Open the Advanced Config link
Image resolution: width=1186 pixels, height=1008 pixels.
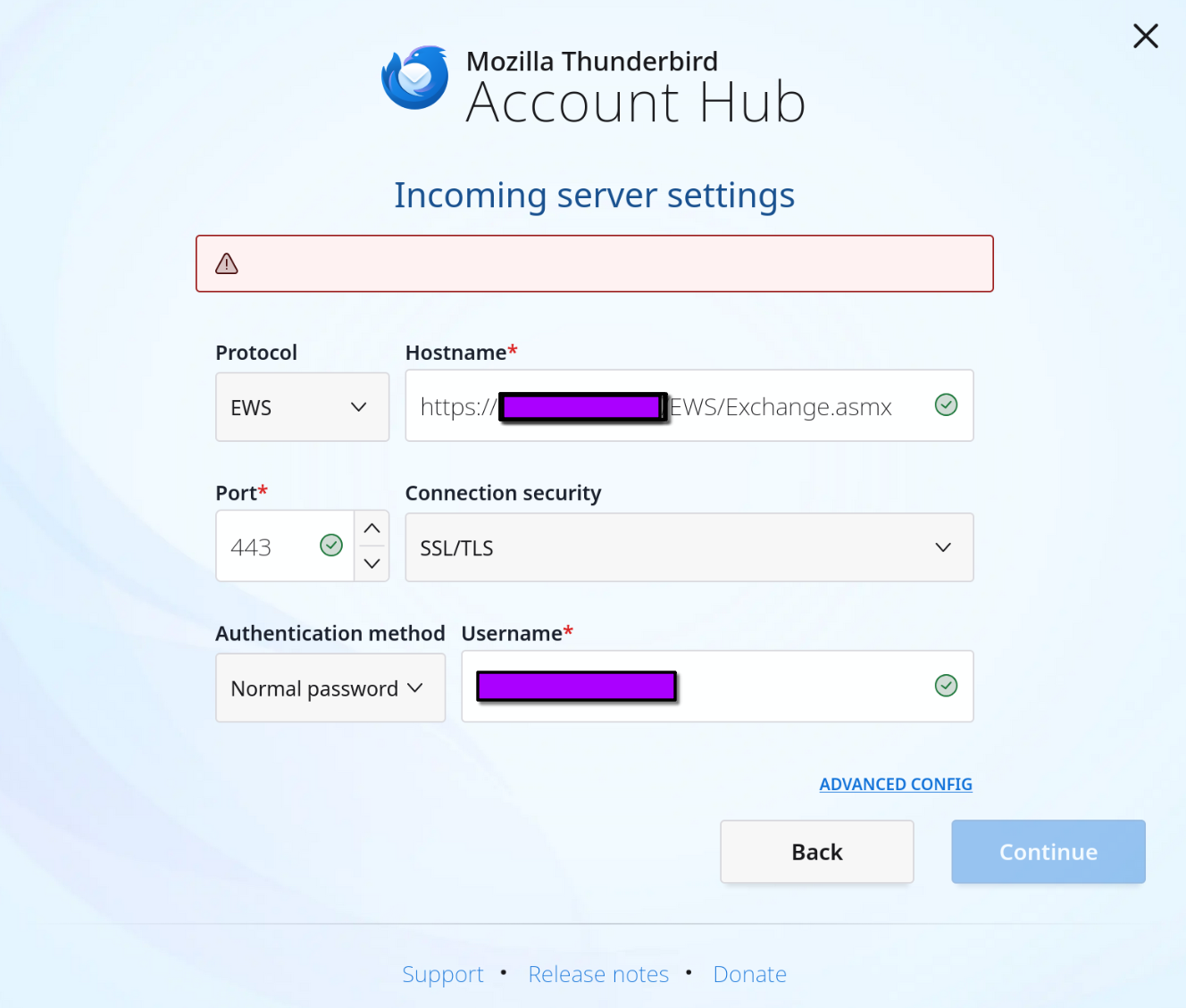coord(896,784)
